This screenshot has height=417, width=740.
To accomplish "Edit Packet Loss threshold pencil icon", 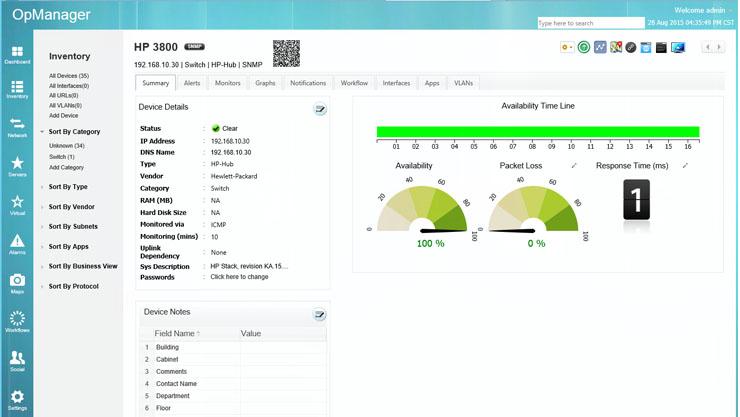I will 574,166.
